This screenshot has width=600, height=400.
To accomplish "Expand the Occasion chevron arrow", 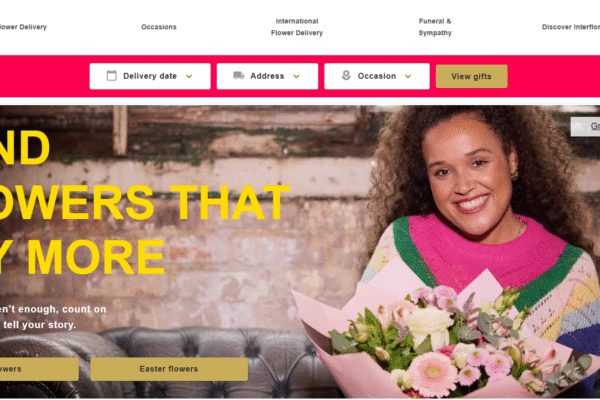I will (x=408, y=76).
